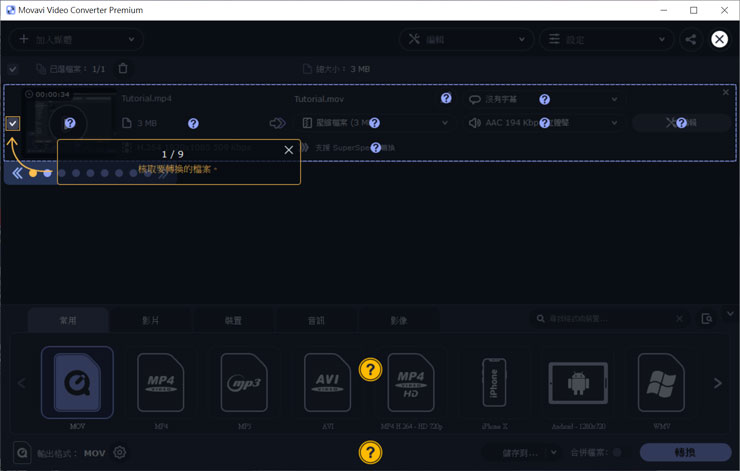740x471 pixels.
Task: Dismiss the 1 / 9 hint tooltip
Action: click(289, 150)
